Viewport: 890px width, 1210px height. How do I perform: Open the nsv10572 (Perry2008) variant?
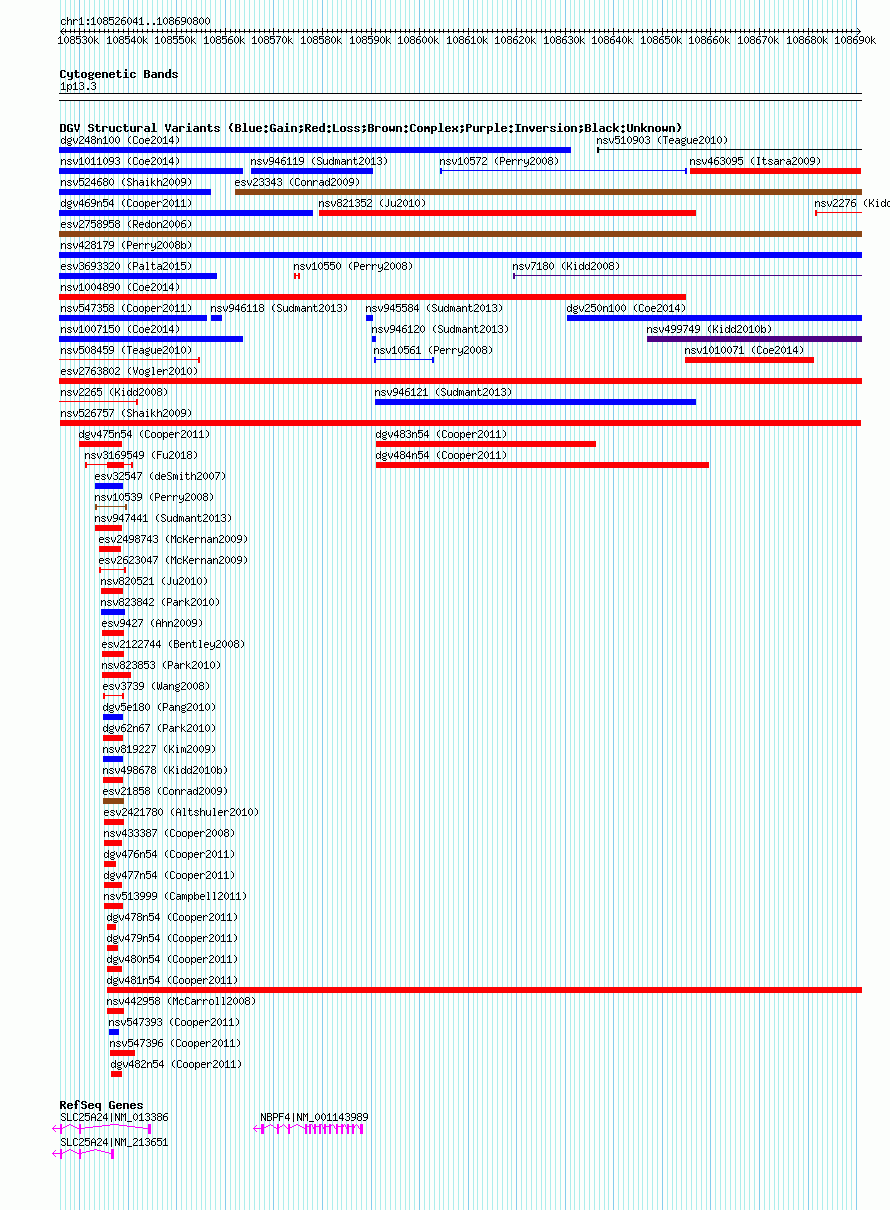498,161
